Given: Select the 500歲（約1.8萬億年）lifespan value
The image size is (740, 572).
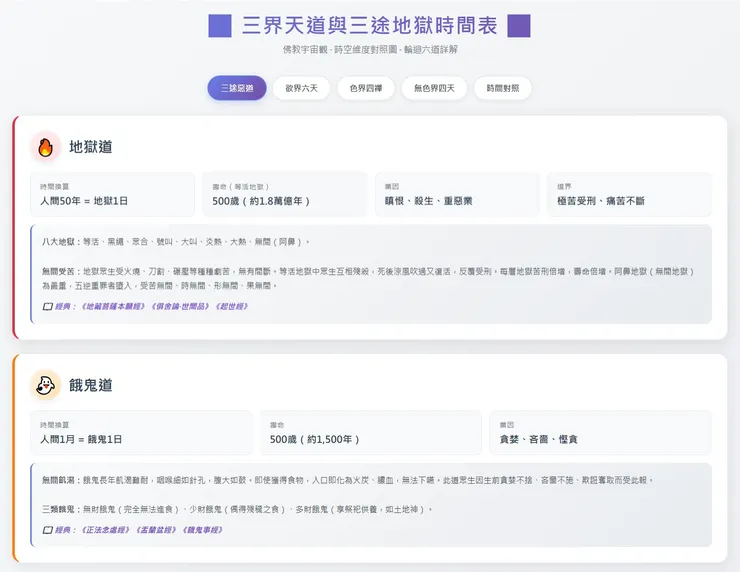Looking at the screenshot, I should 261,201.
